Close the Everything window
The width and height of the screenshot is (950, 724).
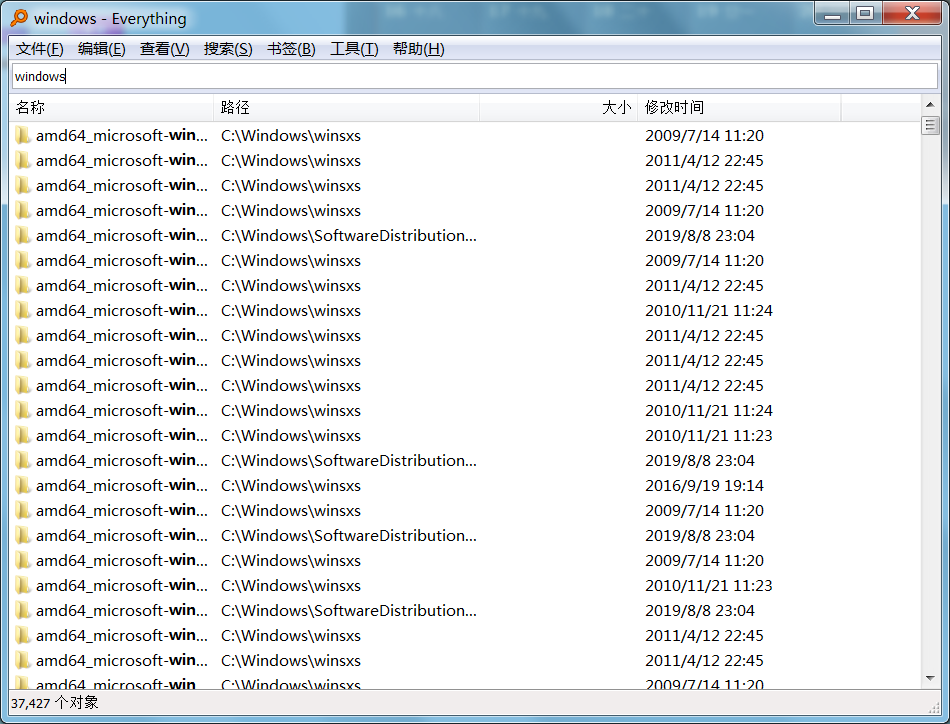point(912,13)
